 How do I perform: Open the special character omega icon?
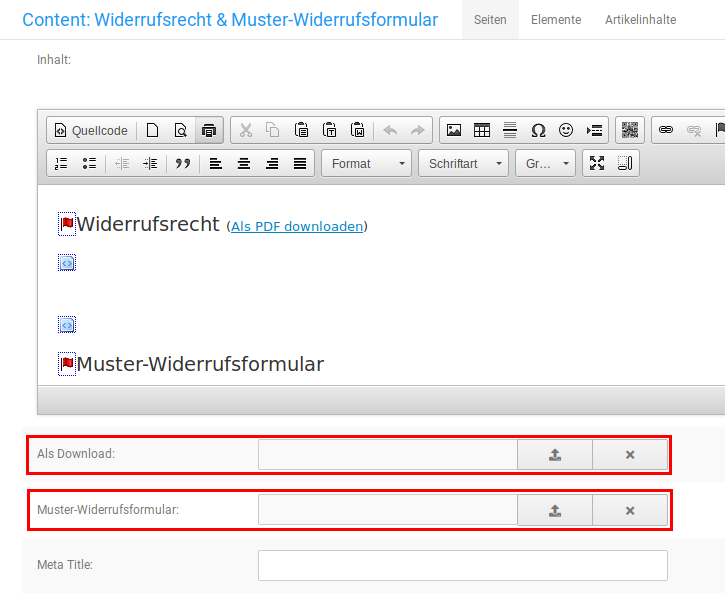tap(538, 130)
